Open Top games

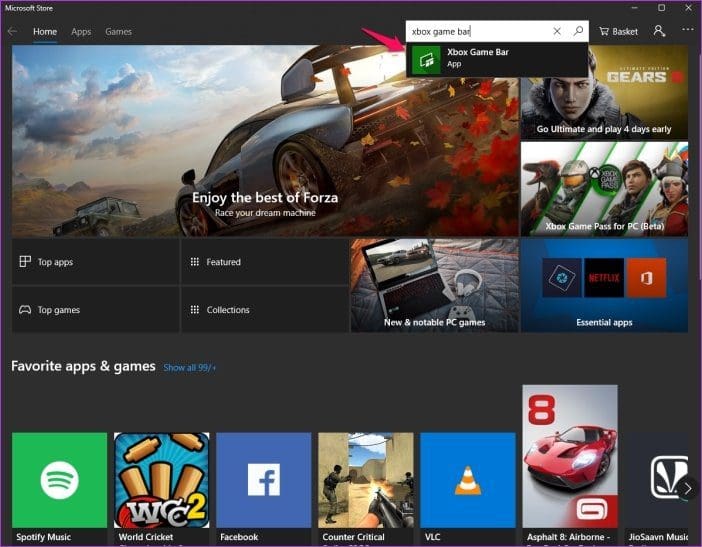click(95, 310)
